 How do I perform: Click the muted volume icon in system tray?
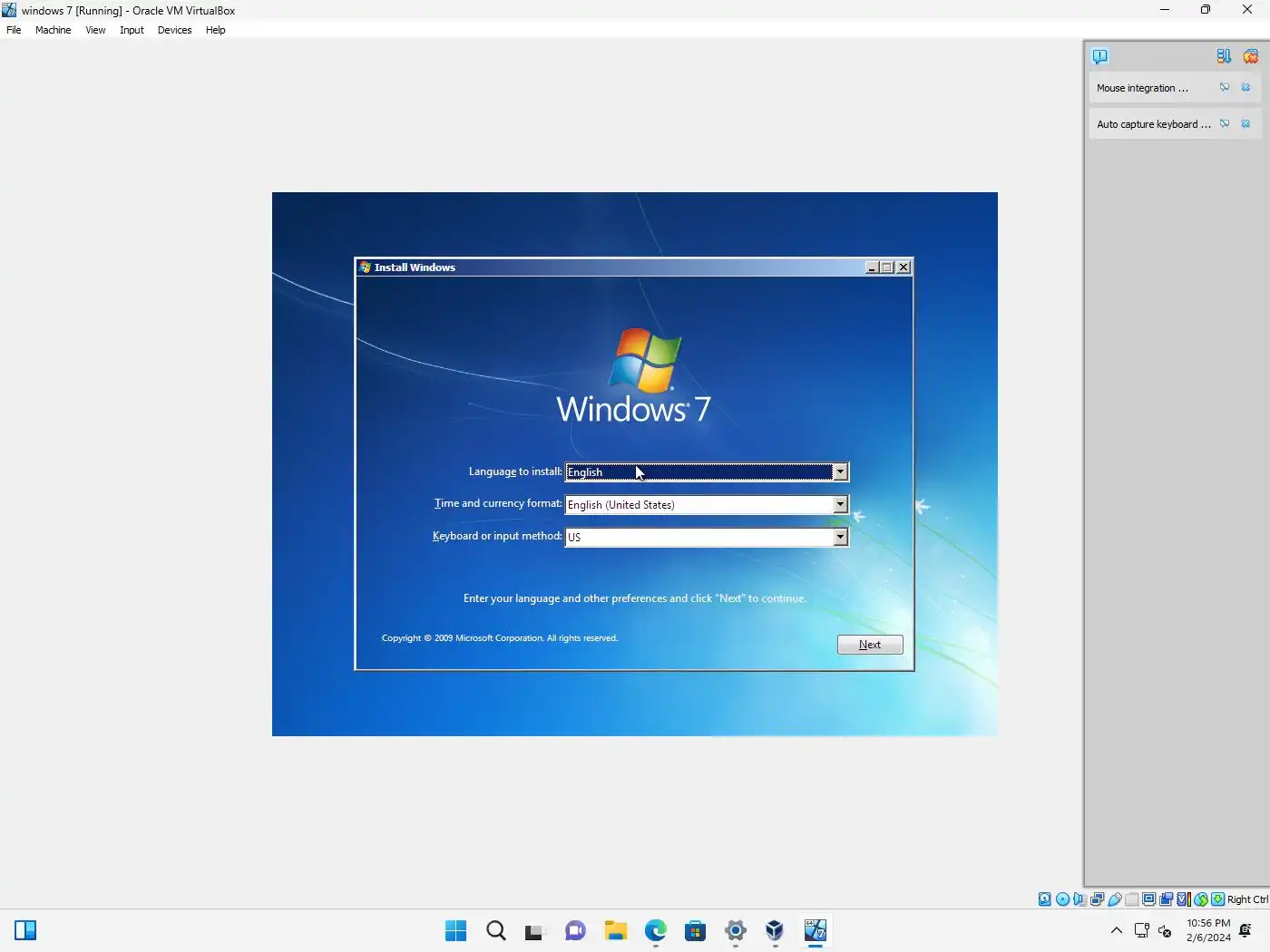[1165, 931]
